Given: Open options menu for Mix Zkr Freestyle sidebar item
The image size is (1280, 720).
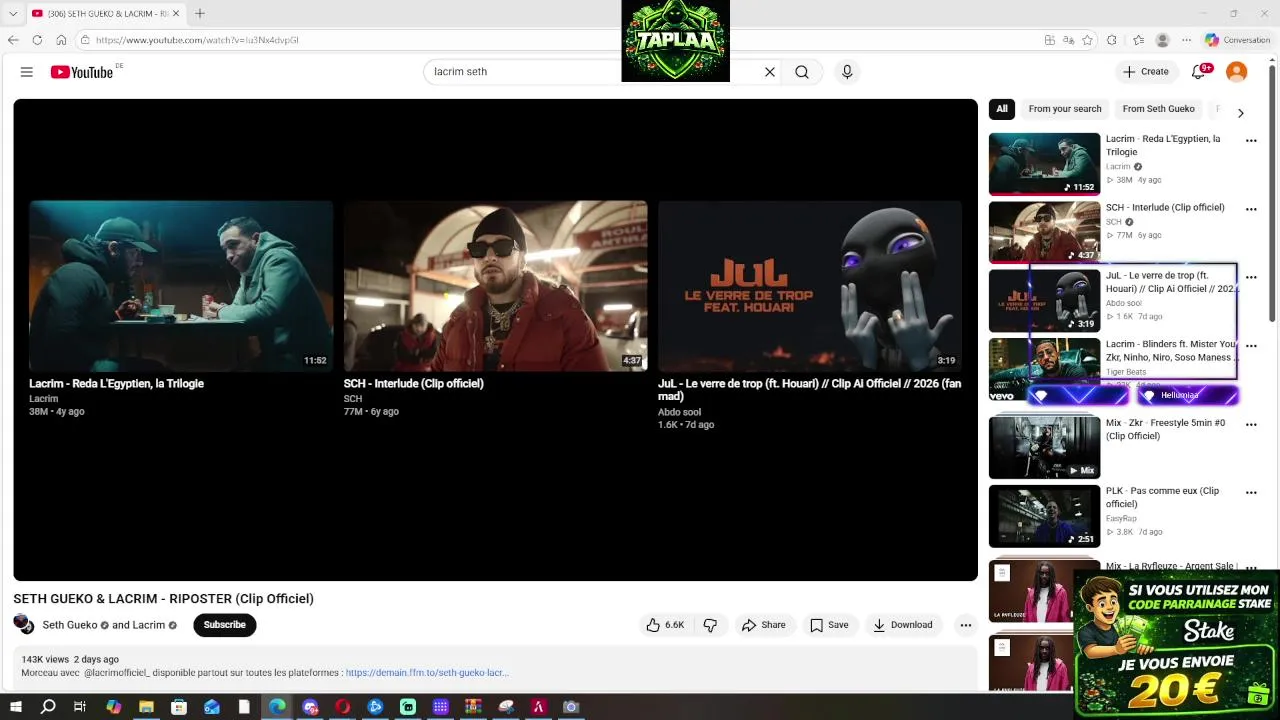Looking at the screenshot, I should (x=1251, y=424).
